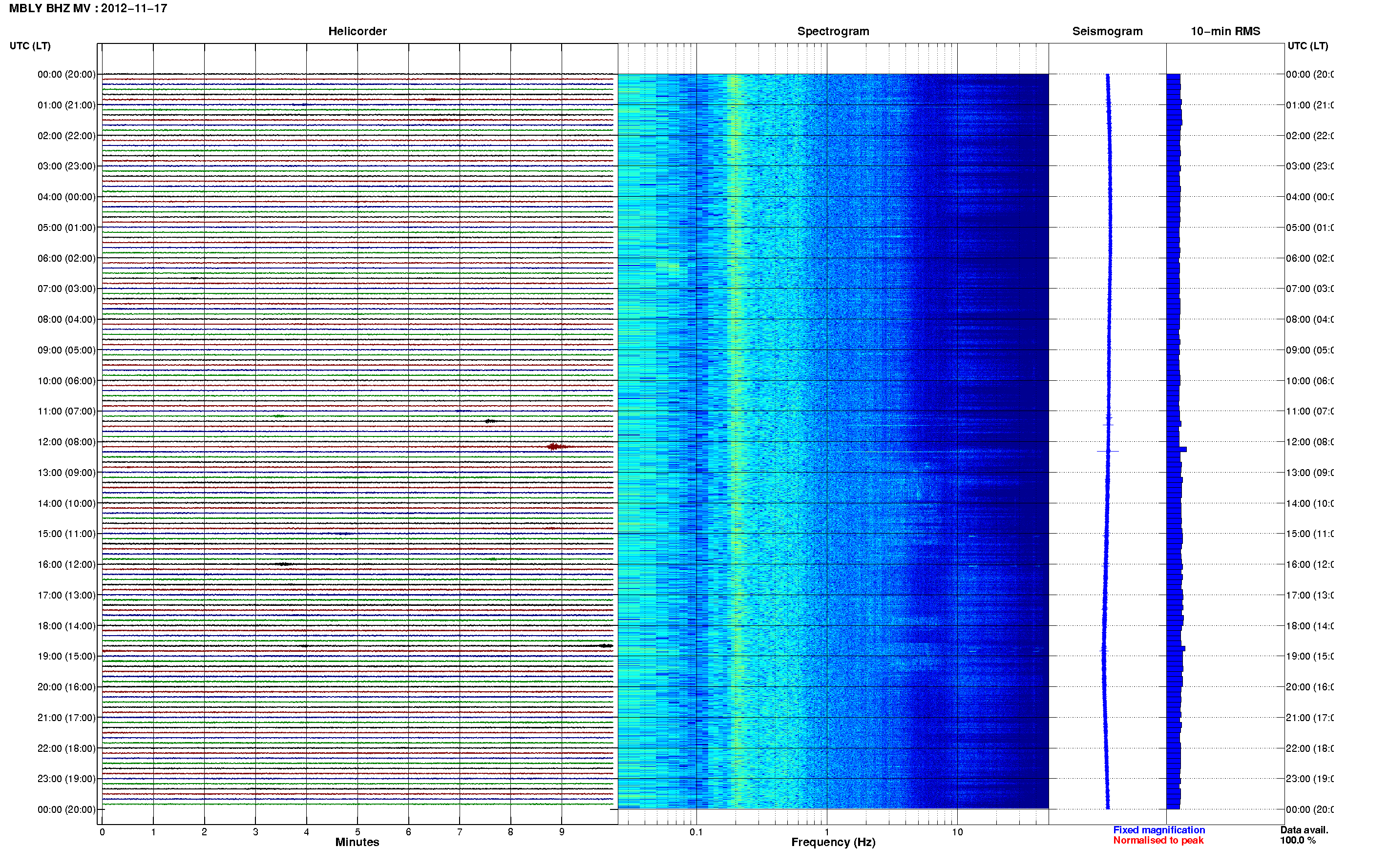Click the red seismic event burst after 12:00
This screenshot has width=1389, height=868.
557,447
